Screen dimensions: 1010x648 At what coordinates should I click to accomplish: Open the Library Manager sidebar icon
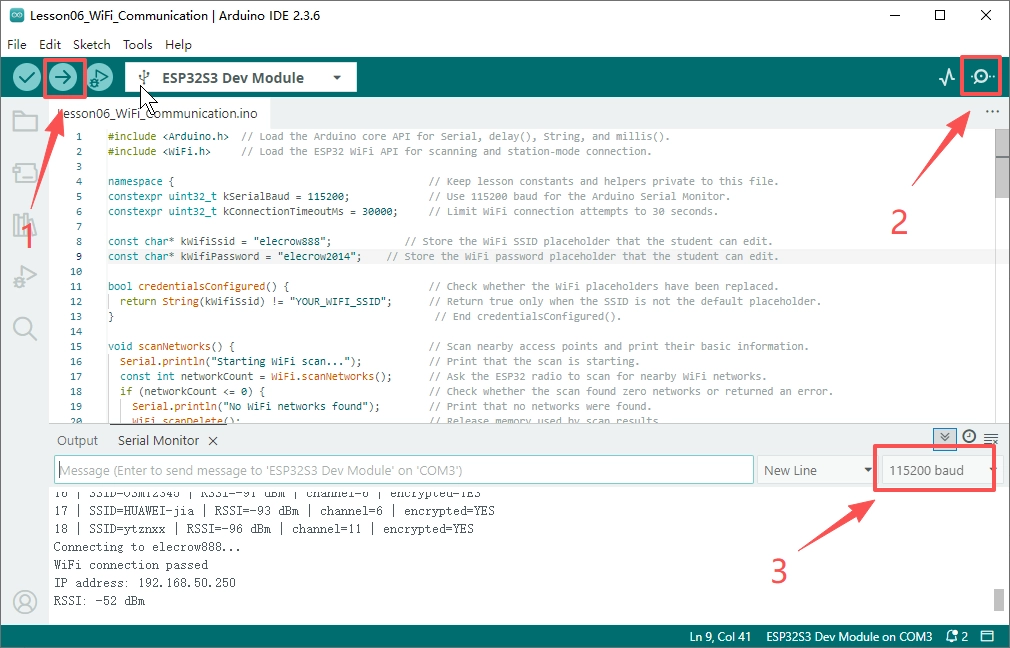[x=25, y=225]
